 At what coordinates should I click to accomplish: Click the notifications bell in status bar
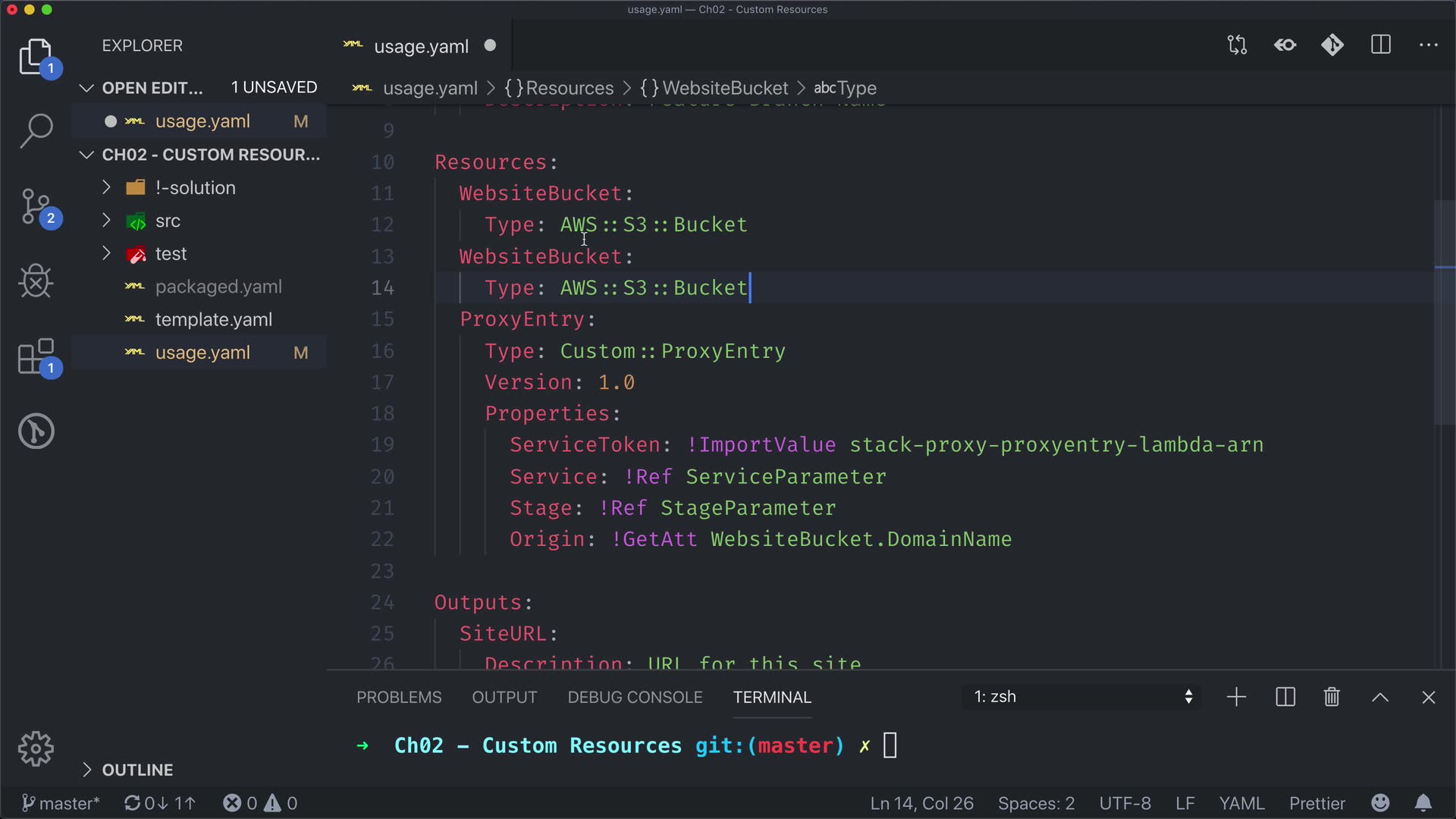tap(1423, 803)
